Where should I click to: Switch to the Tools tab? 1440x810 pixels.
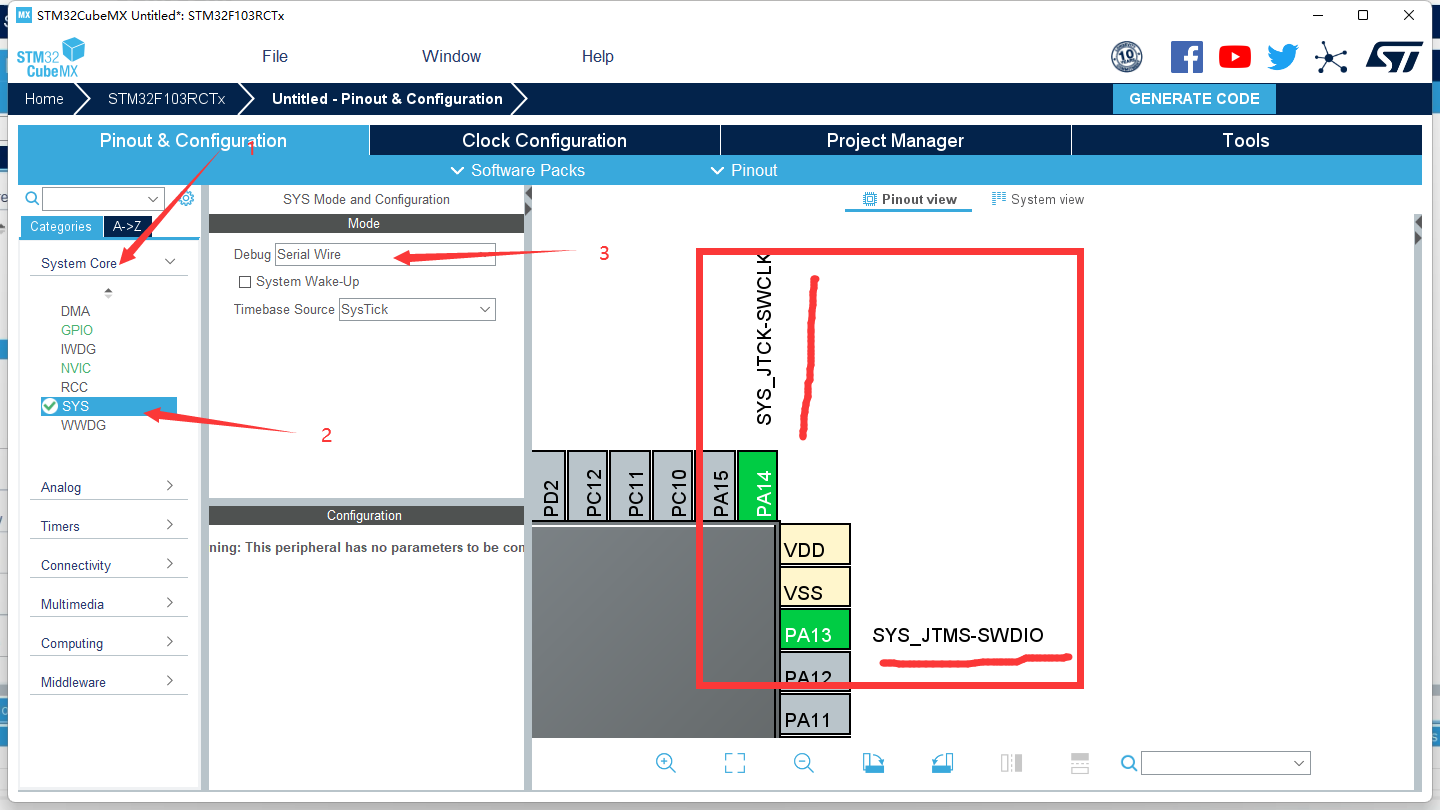(x=1246, y=140)
